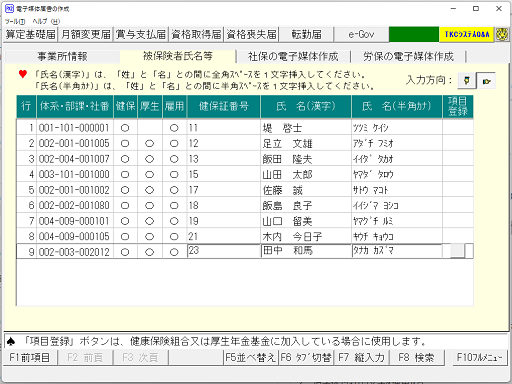Click the 氏名(半角ｶﾅ) column header

pos(397,106)
